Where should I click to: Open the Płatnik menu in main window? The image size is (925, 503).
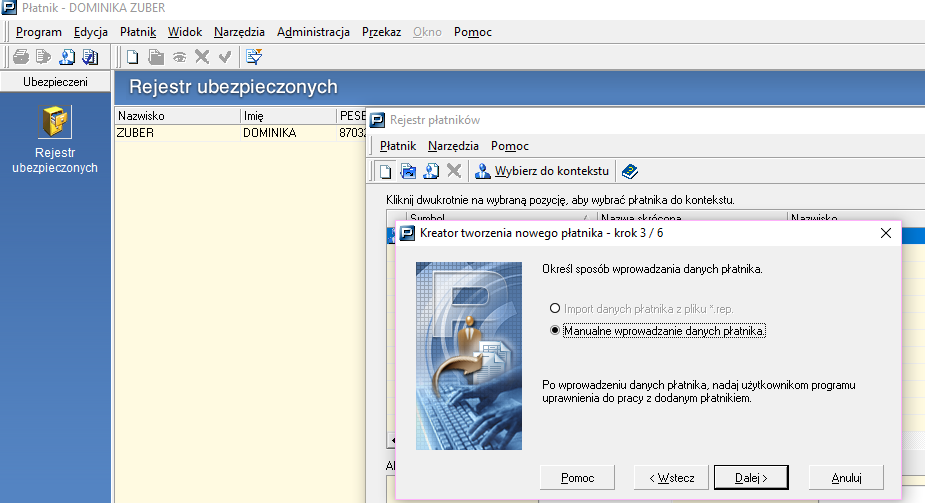coord(137,32)
